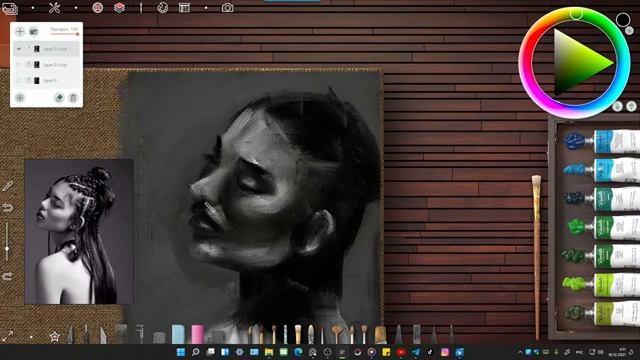Pick up the wooden-handled brush beside the paint box
640x360 pixels.
point(536,256)
